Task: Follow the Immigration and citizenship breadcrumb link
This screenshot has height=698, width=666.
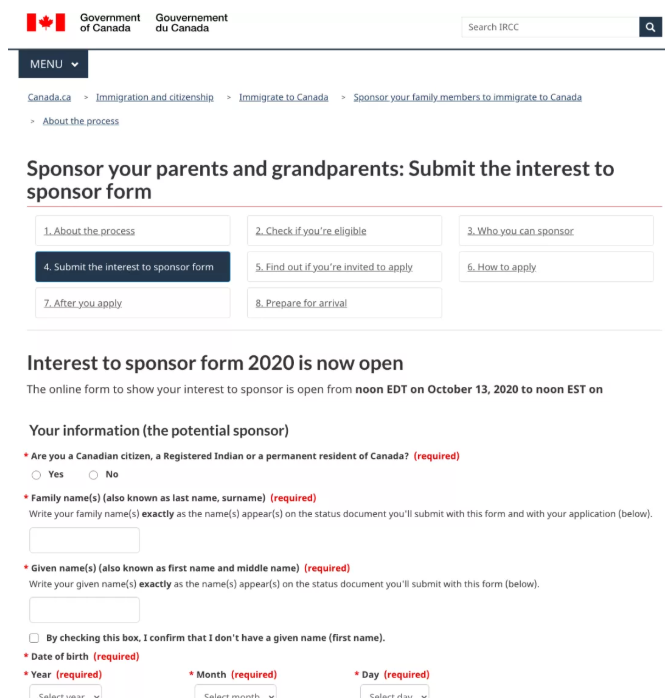Action: point(155,97)
